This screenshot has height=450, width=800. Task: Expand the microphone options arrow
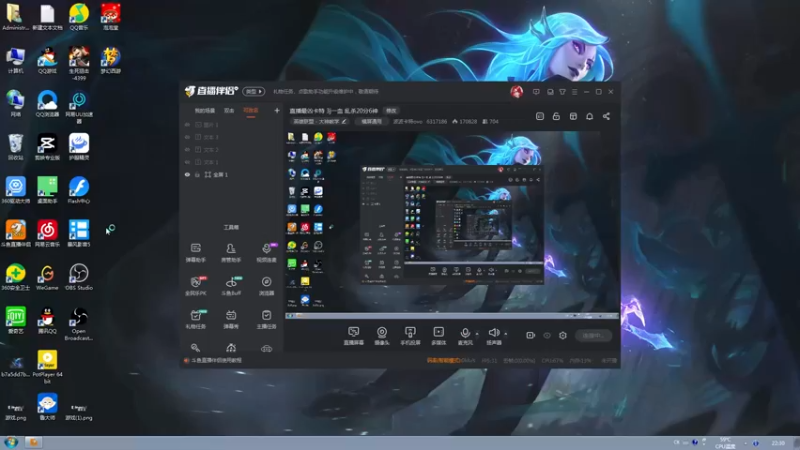pyautogui.click(x=477, y=334)
